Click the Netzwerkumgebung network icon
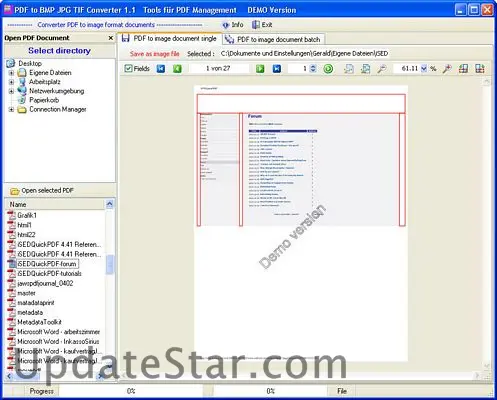This screenshot has height=400, width=497. coord(22,91)
